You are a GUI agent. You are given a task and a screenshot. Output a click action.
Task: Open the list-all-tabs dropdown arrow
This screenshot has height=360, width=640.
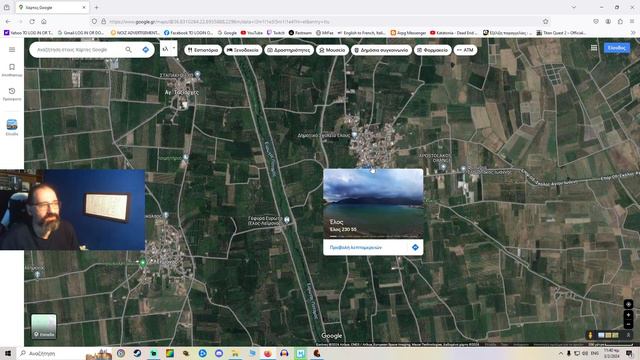point(574,7)
